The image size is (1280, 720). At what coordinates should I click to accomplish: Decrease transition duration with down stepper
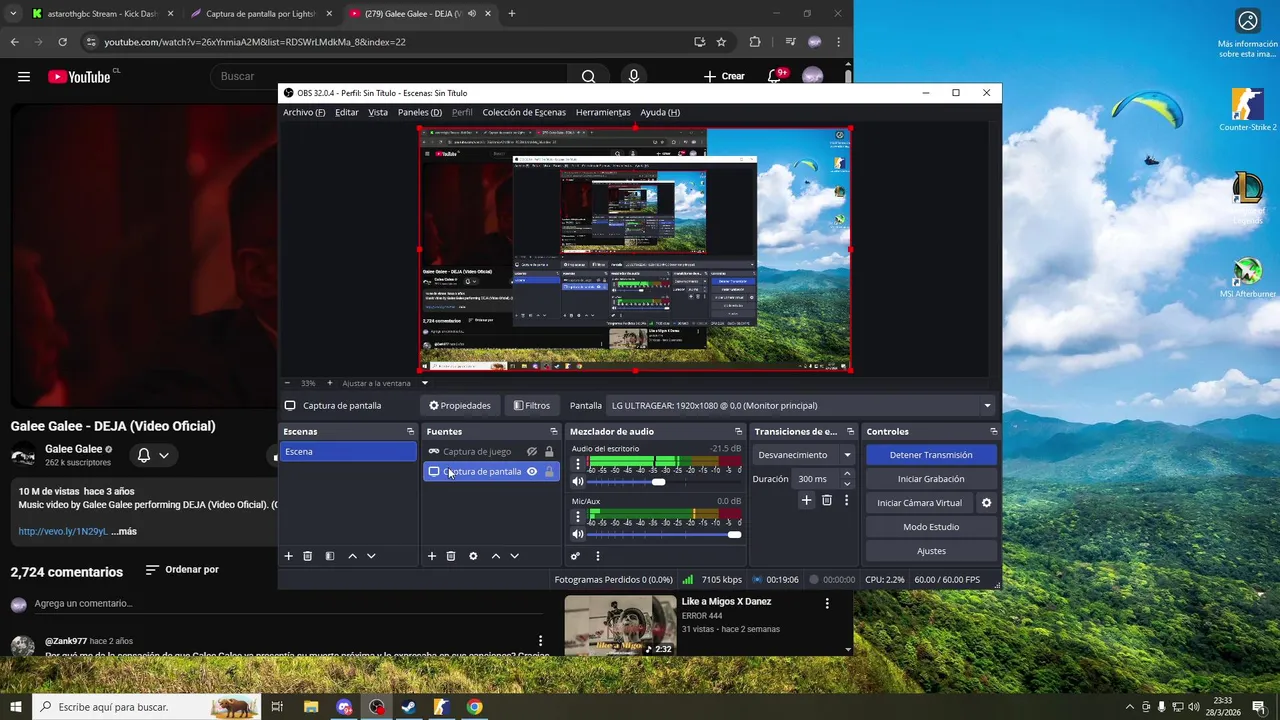pos(847,484)
